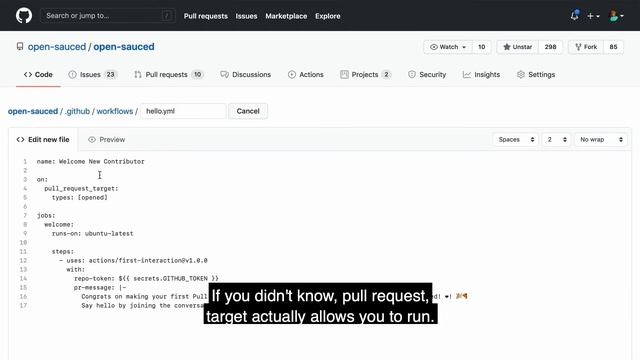Screen dimensions: 640x360
Task: Click the .github breadcrumb link
Action: (x=77, y=111)
